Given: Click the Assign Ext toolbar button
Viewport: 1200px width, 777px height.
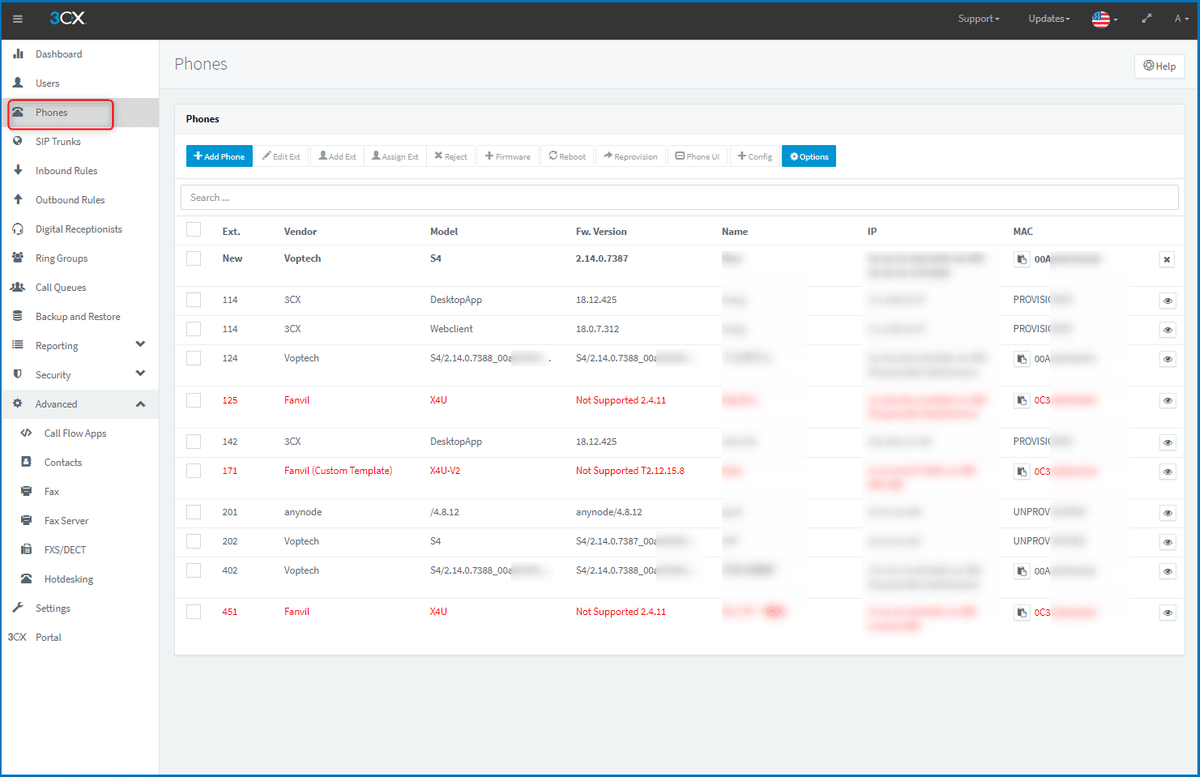Looking at the screenshot, I should coord(394,156).
